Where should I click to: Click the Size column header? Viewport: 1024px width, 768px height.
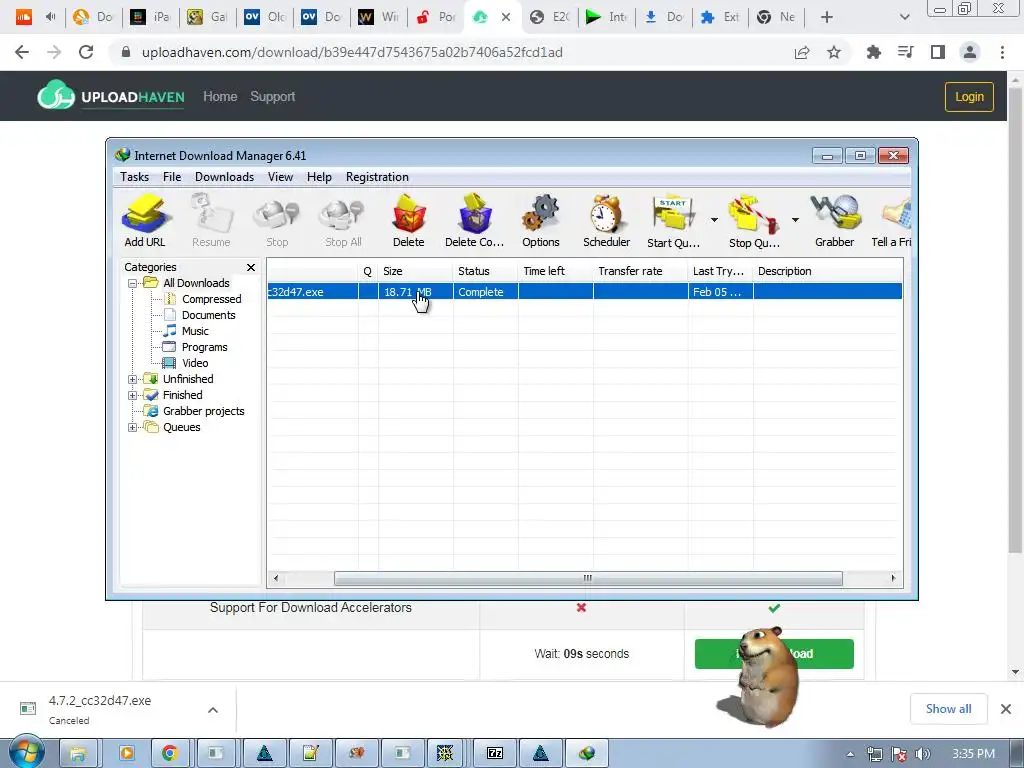[415, 271]
